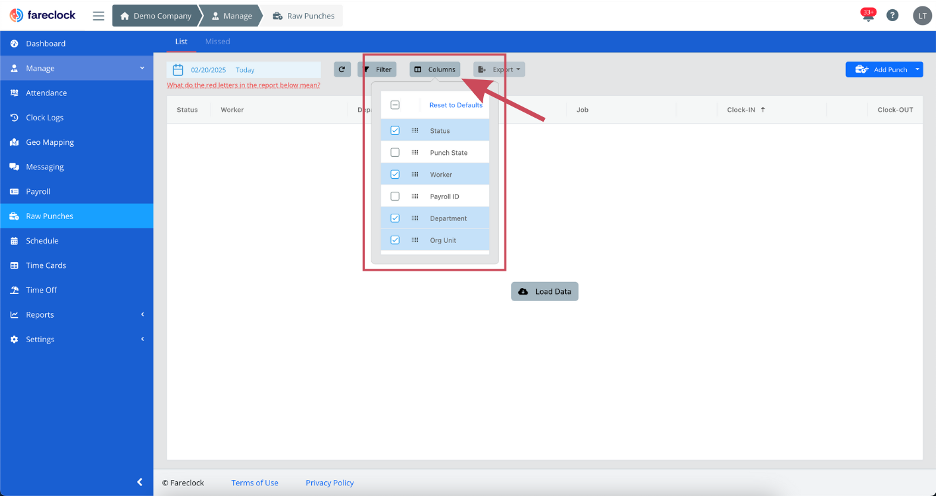Viewport: 936px width, 496px height.
Task: Collapse sidebar with bottom chevron icon
Action: click(140, 482)
